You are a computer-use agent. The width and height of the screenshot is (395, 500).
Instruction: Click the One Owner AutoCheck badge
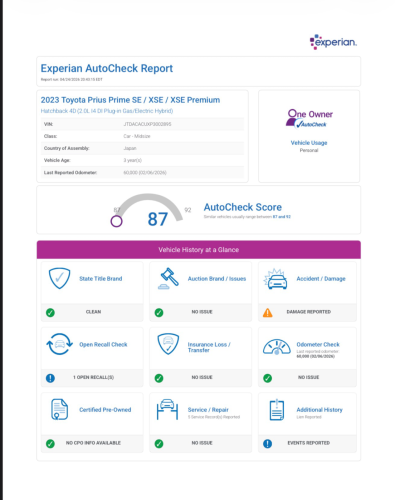point(309,119)
